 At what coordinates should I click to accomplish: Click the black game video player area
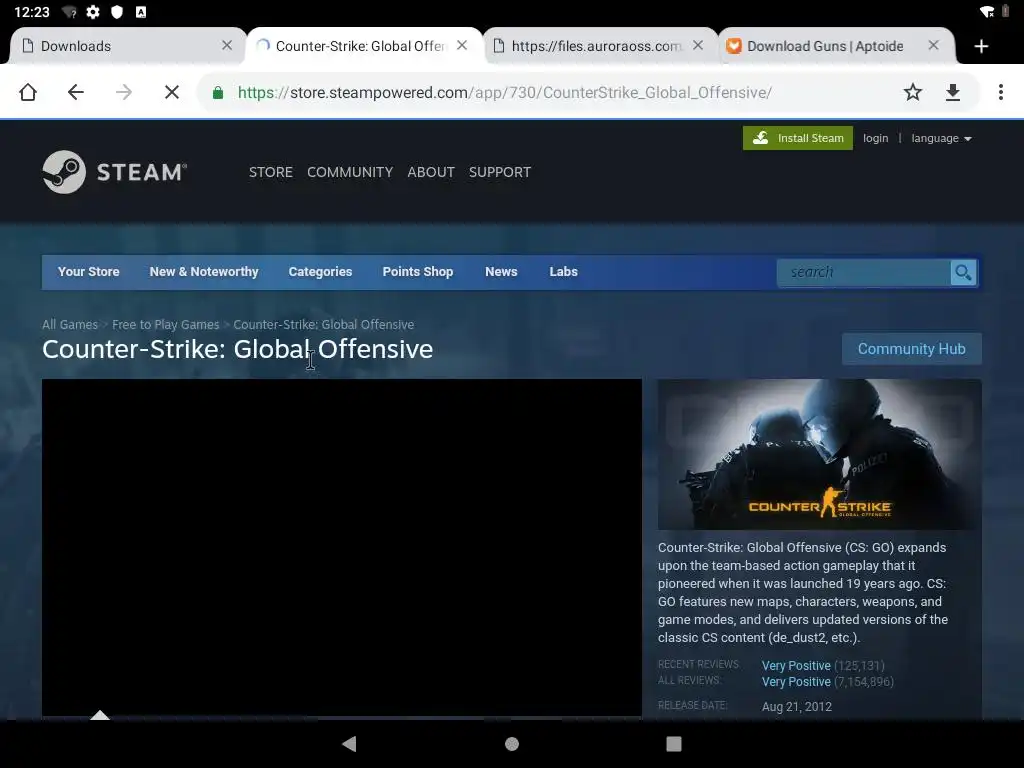click(x=342, y=547)
